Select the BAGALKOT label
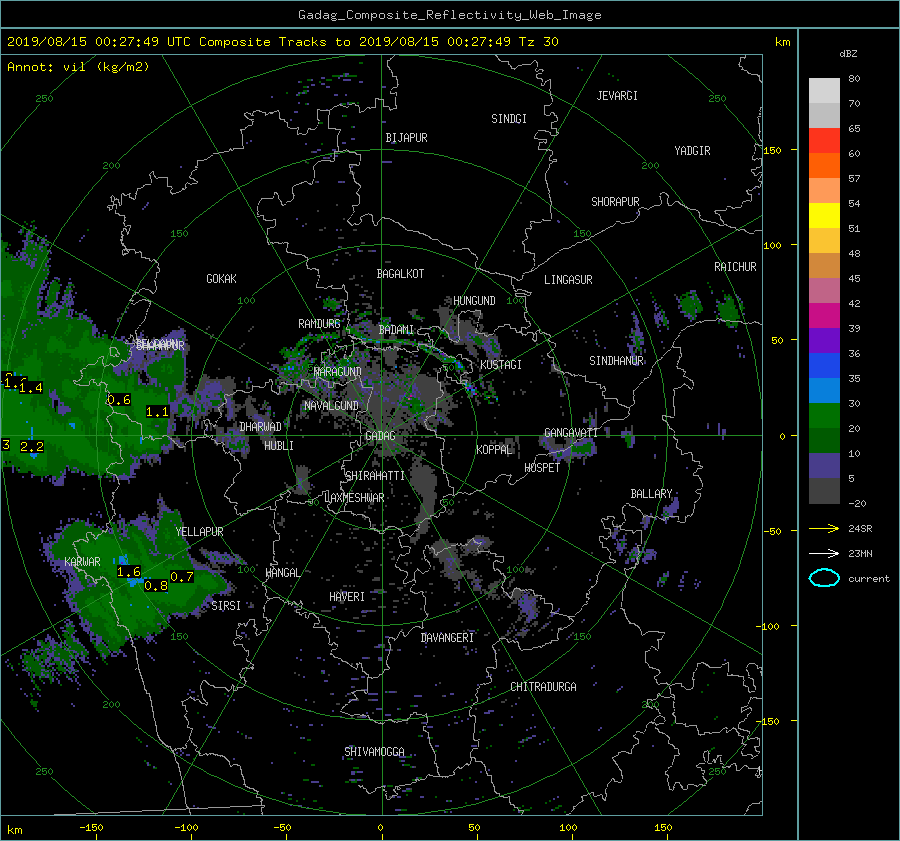The width and height of the screenshot is (900, 841). (x=400, y=274)
